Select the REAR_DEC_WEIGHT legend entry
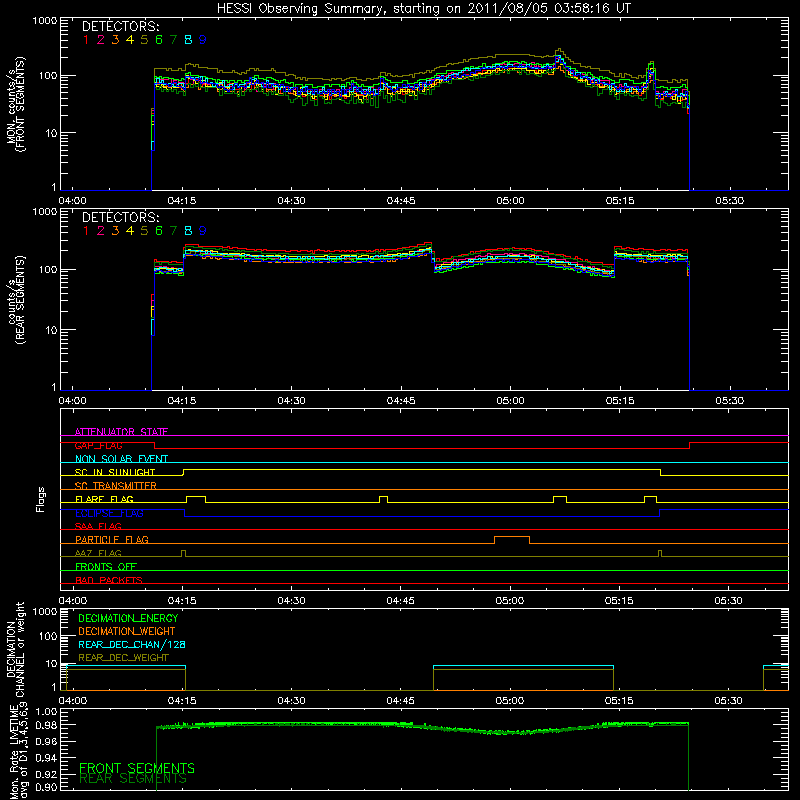This screenshot has height=800, width=800. [x=123, y=658]
